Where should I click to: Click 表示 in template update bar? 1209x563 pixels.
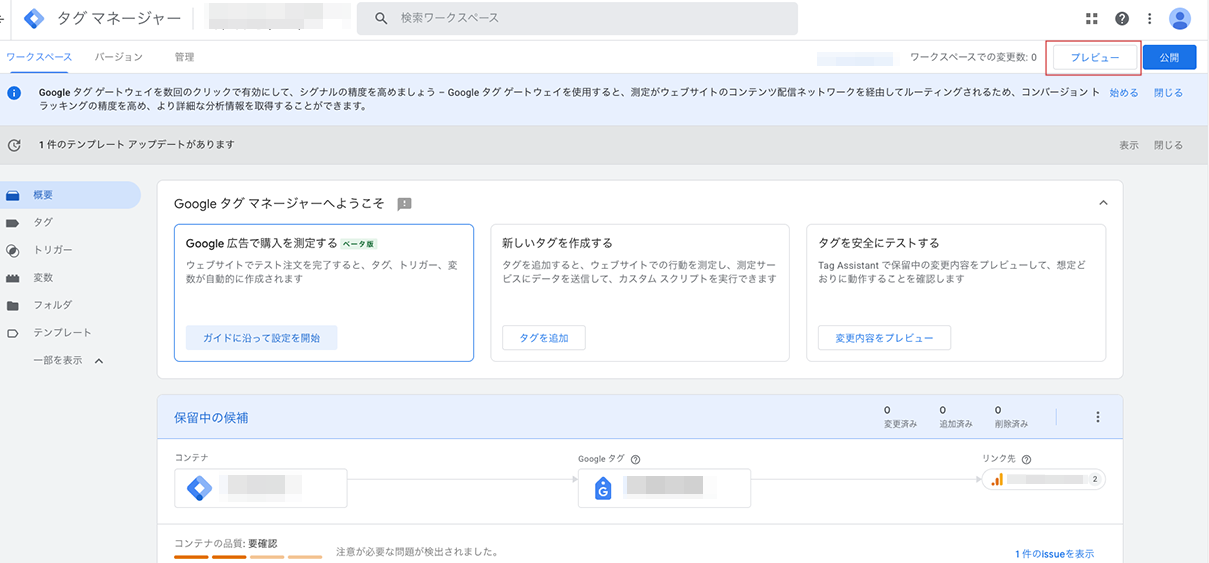(1129, 145)
